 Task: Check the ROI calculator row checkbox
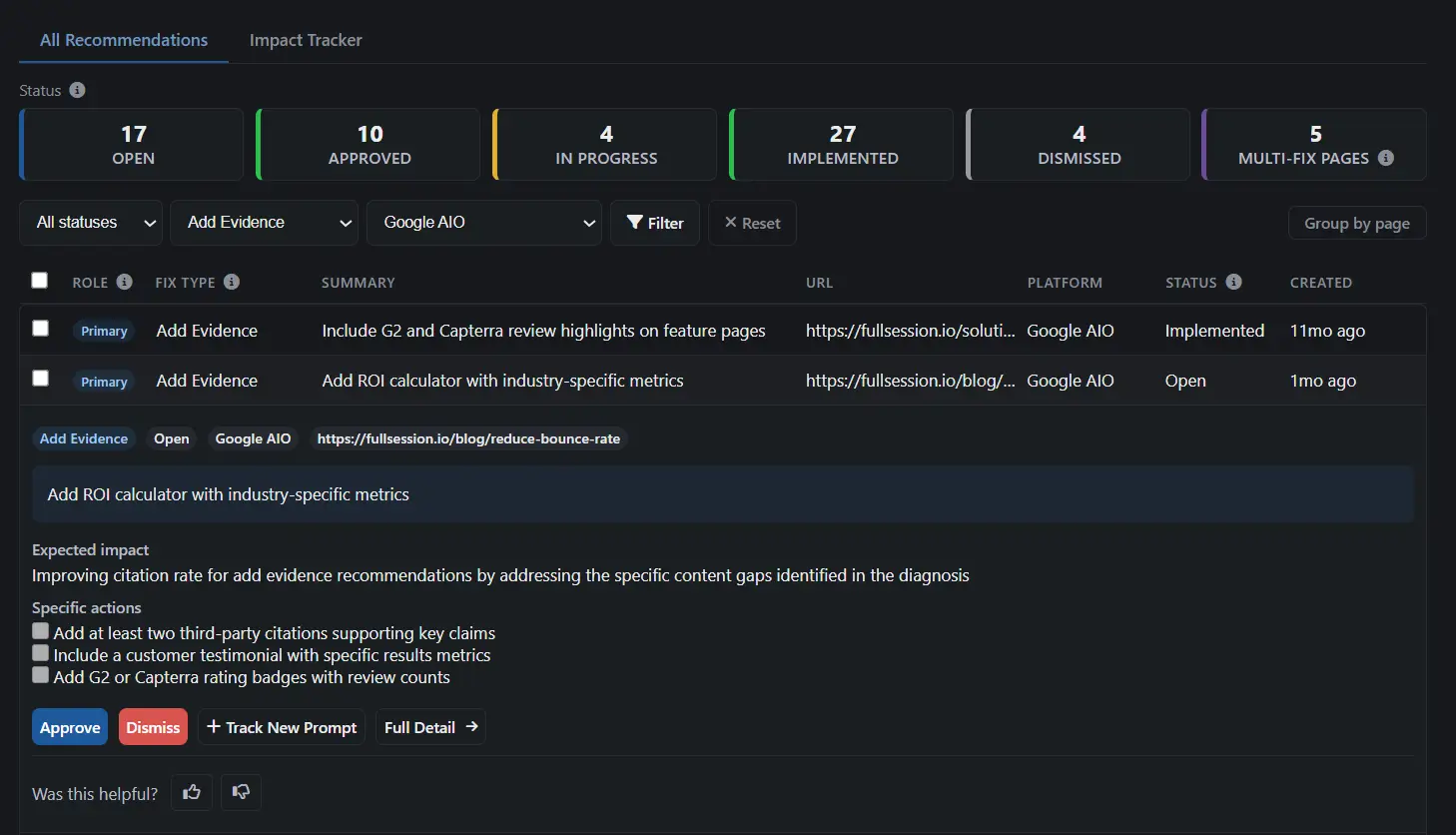click(40, 378)
